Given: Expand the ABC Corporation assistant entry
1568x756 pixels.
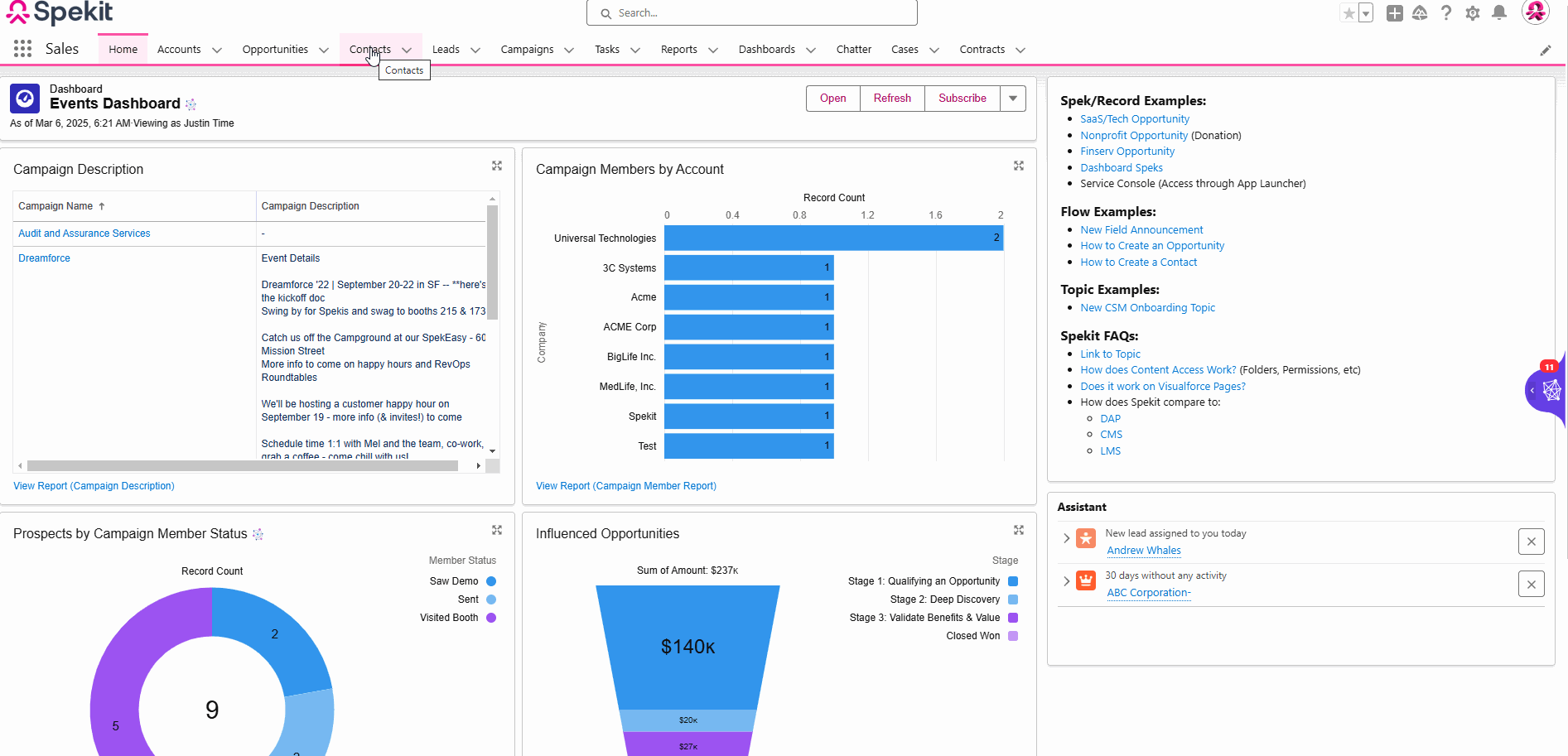Looking at the screenshot, I should (x=1067, y=580).
